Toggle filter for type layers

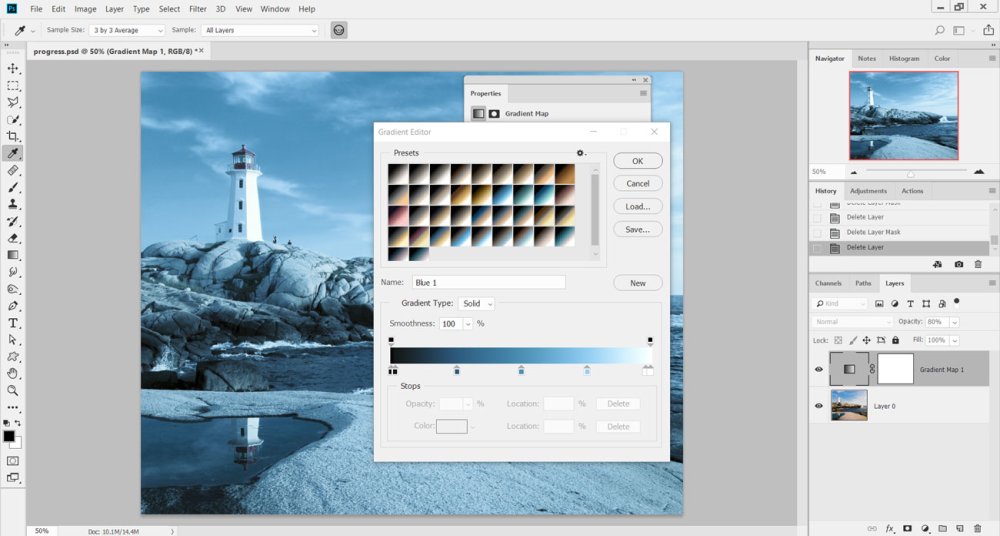pos(910,304)
